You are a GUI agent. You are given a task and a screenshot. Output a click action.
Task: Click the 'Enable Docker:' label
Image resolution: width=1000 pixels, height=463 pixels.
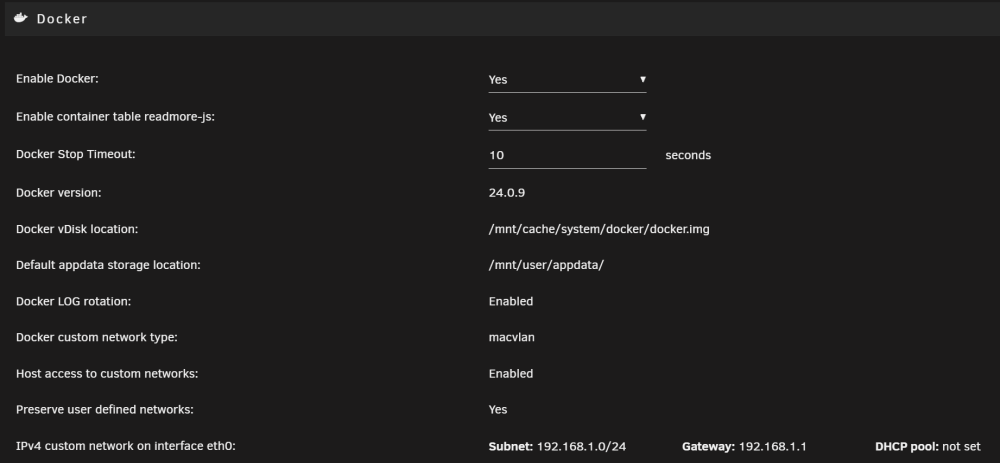click(x=57, y=79)
